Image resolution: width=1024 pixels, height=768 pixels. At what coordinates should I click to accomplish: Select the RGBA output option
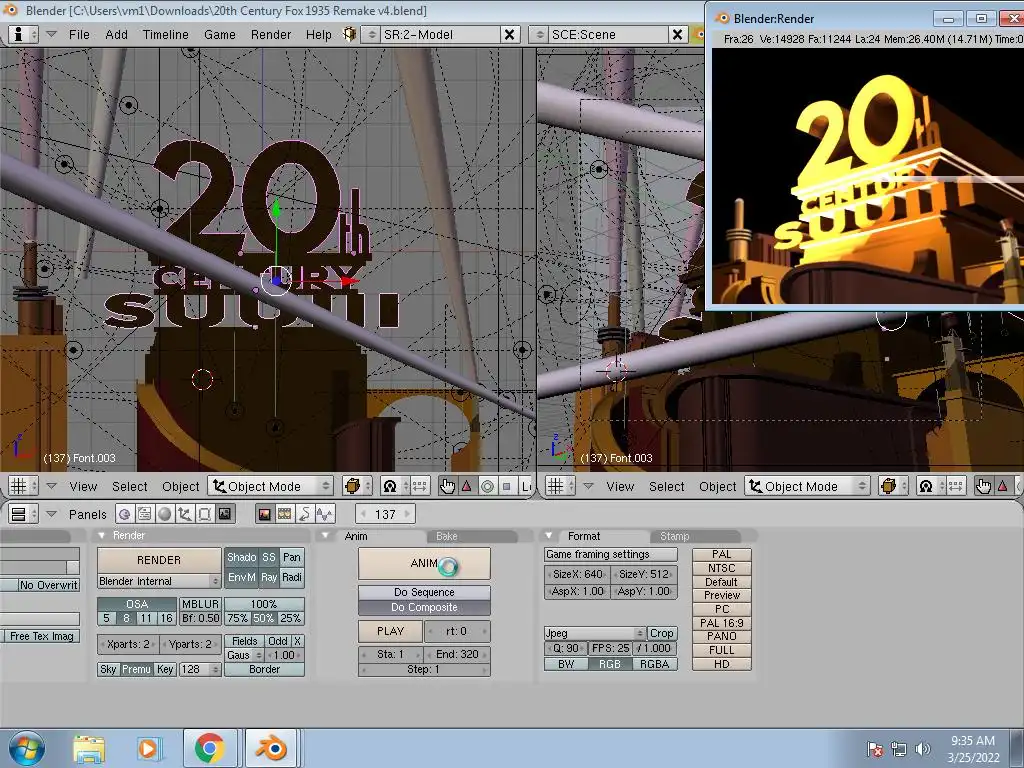(x=654, y=664)
